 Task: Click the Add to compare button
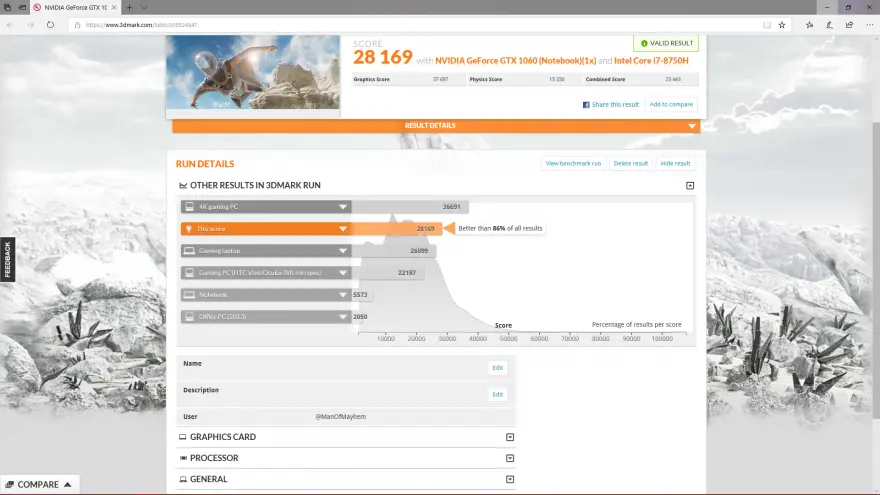click(671, 104)
